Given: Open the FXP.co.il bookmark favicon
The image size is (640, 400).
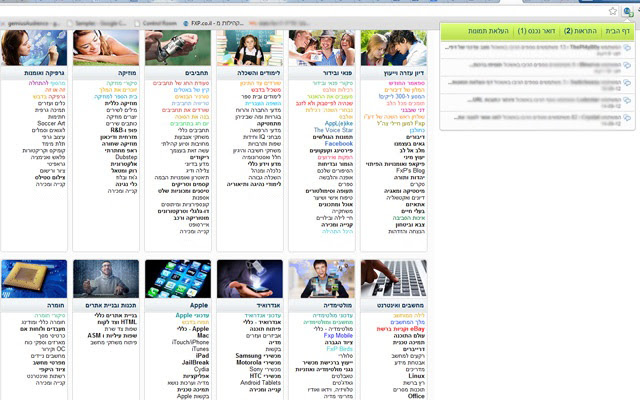Looking at the screenshot, I should [x=186, y=23].
